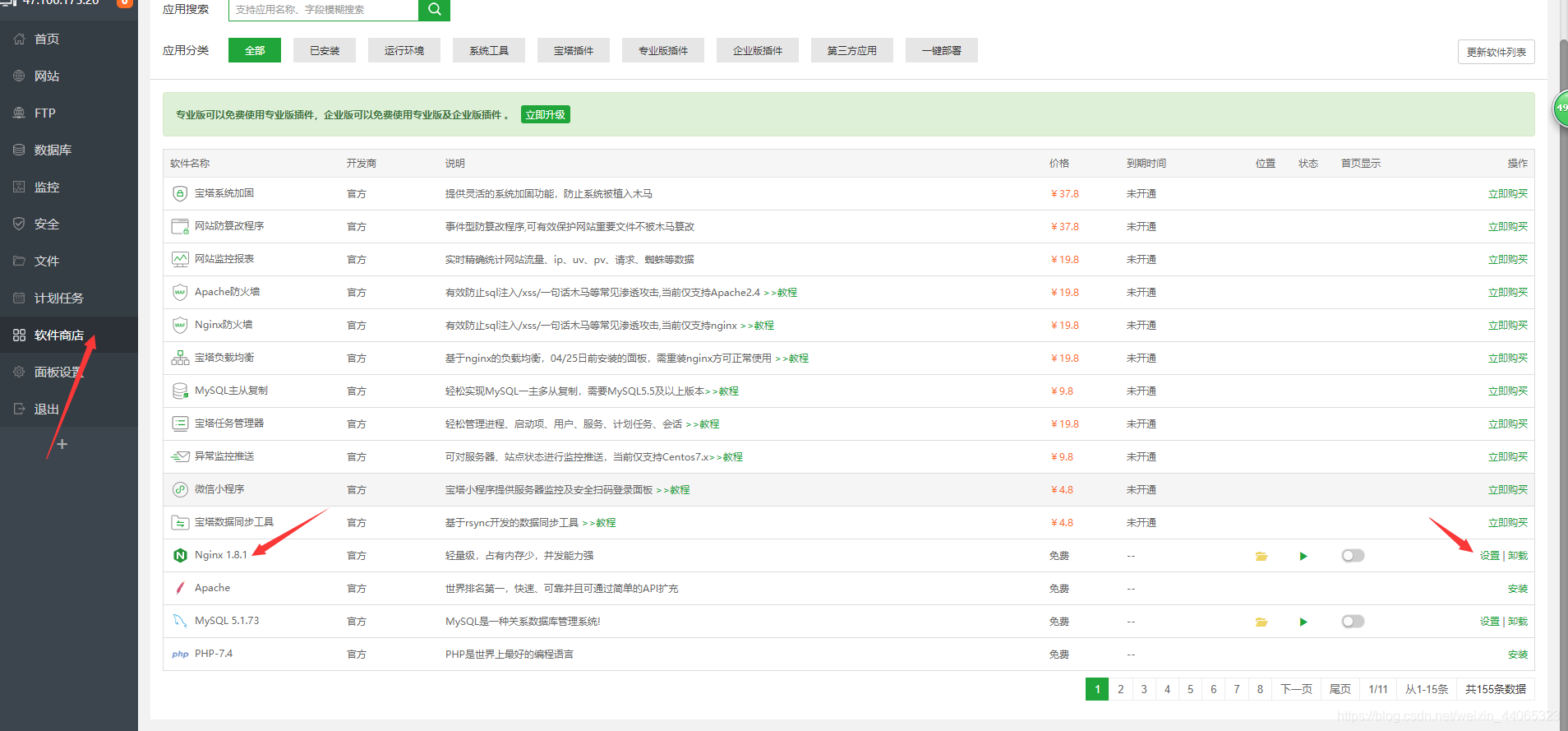Click the 立即升级 upgrade button
1568x731 pixels.
pyautogui.click(x=546, y=114)
